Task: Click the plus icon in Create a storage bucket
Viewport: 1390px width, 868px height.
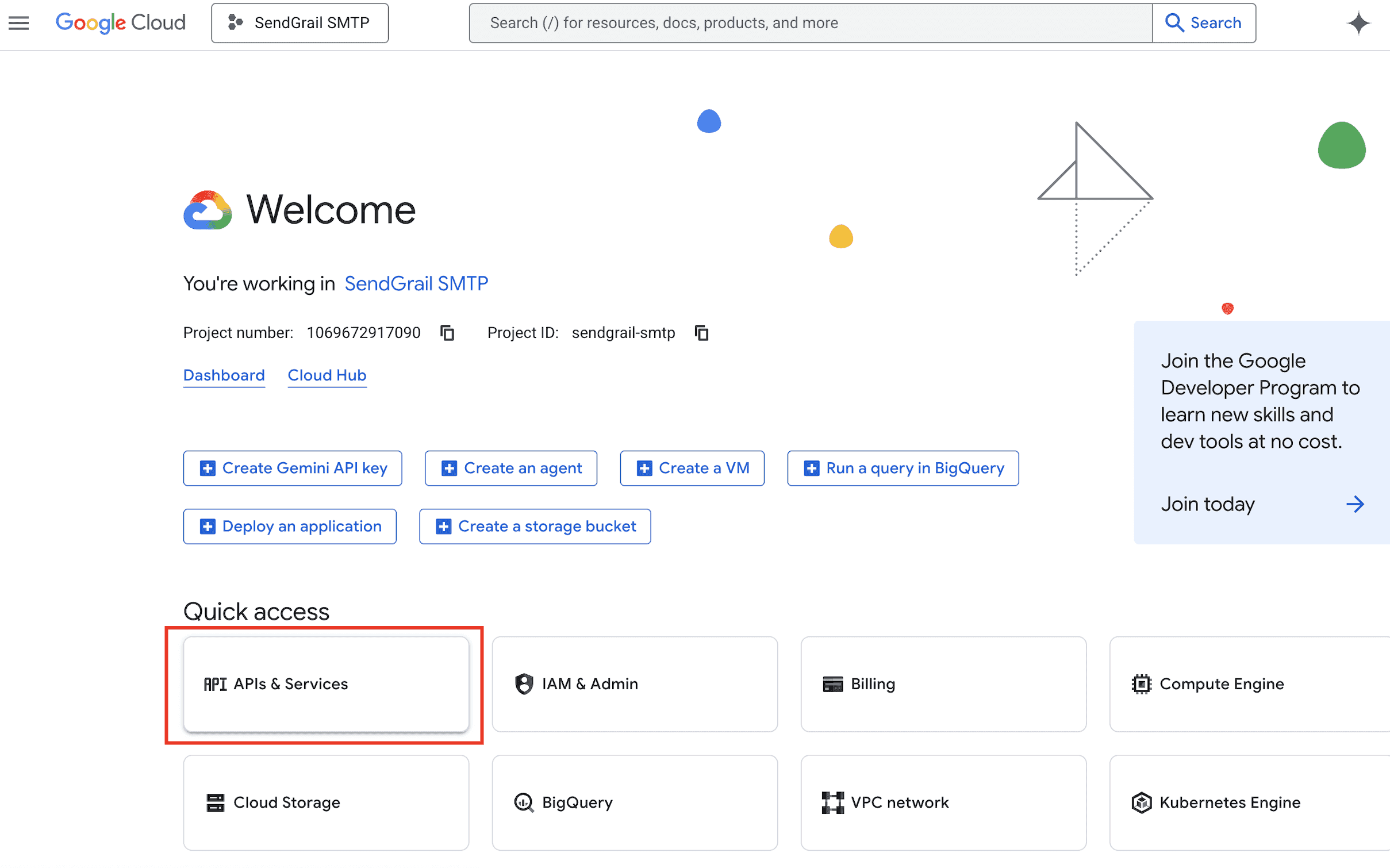Action: (443, 527)
